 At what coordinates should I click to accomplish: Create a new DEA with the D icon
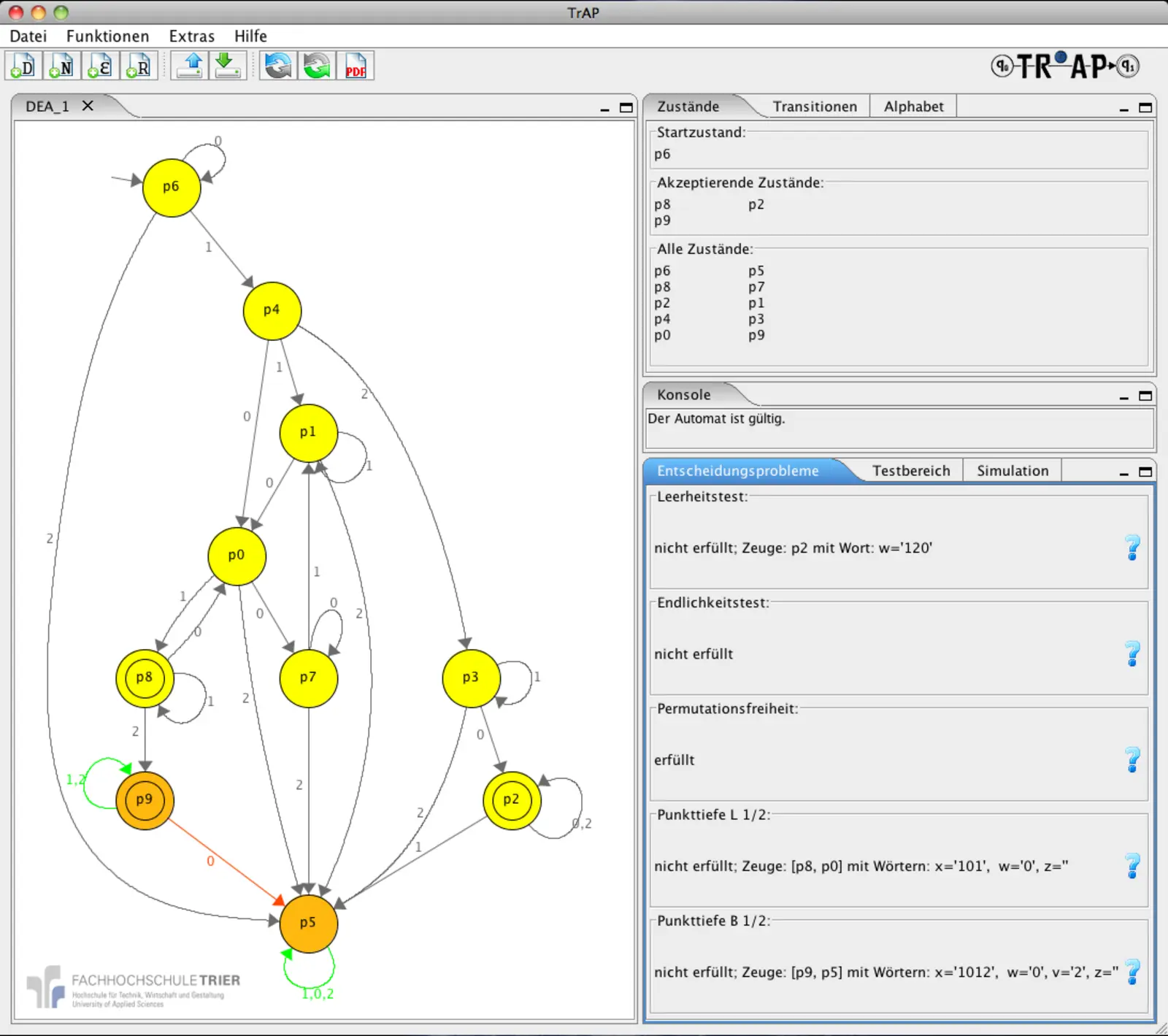(x=23, y=66)
